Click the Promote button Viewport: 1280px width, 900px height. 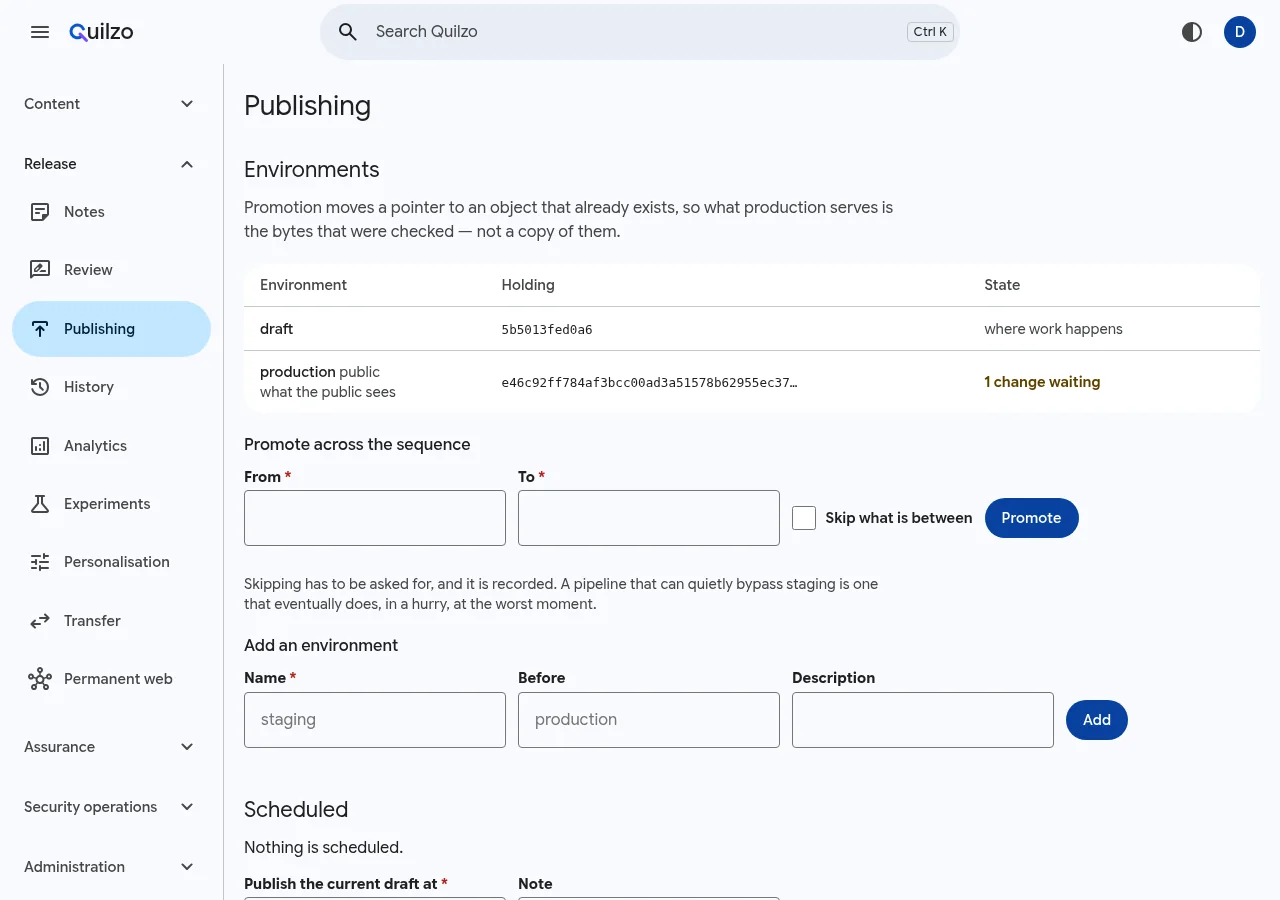(x=1031, y=518)
